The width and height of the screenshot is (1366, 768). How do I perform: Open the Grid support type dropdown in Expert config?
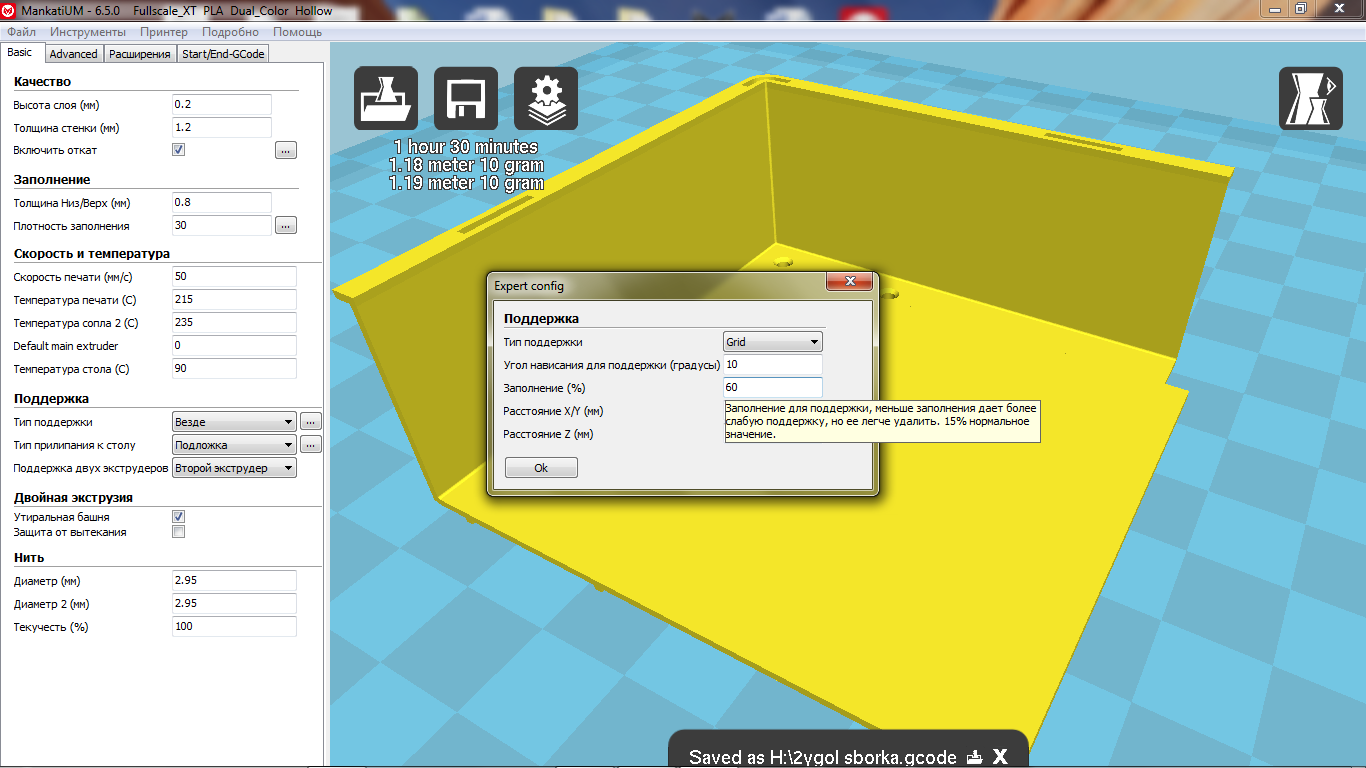[773, 342]
